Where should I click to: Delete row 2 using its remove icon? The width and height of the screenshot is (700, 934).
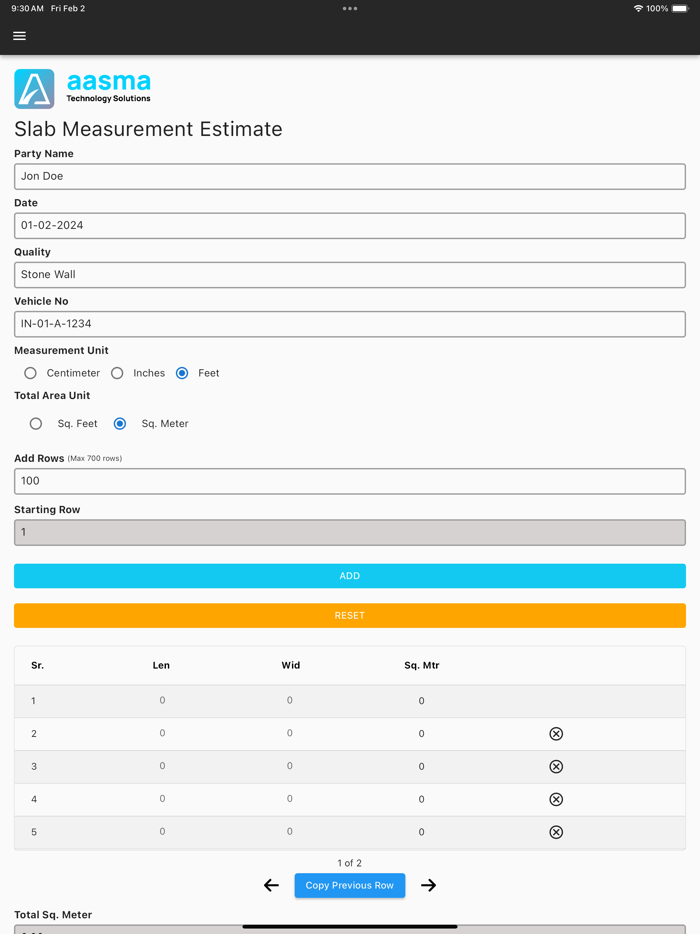[x=556, y=733]
